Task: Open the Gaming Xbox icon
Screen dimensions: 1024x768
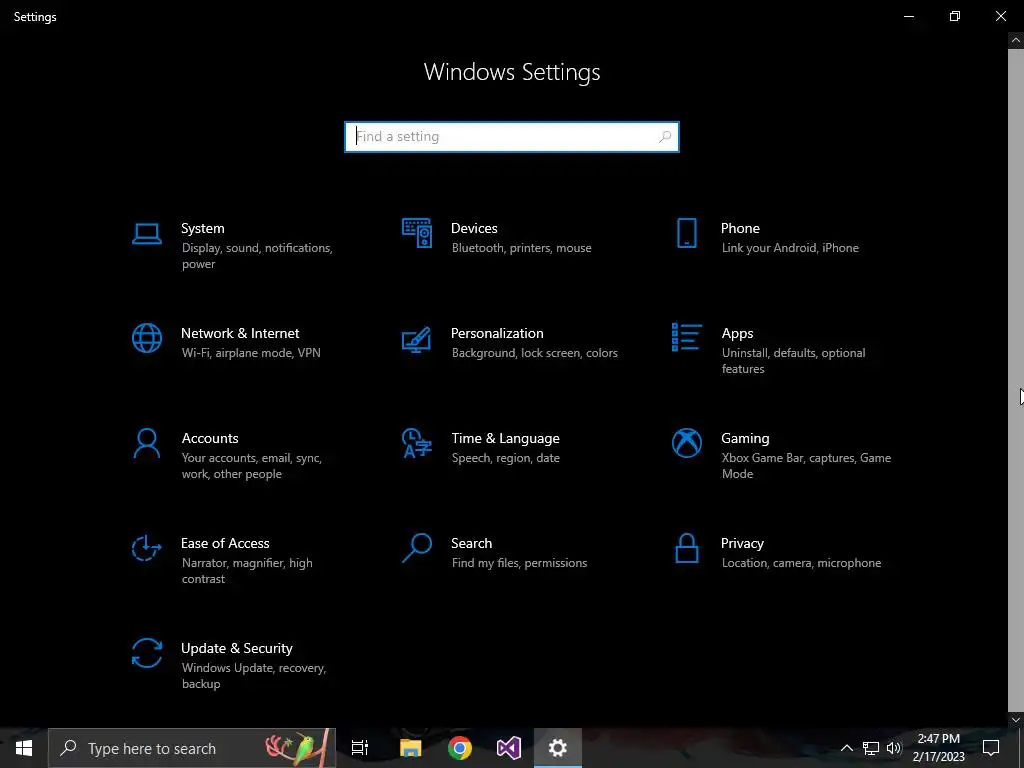Action: (686, 443)
